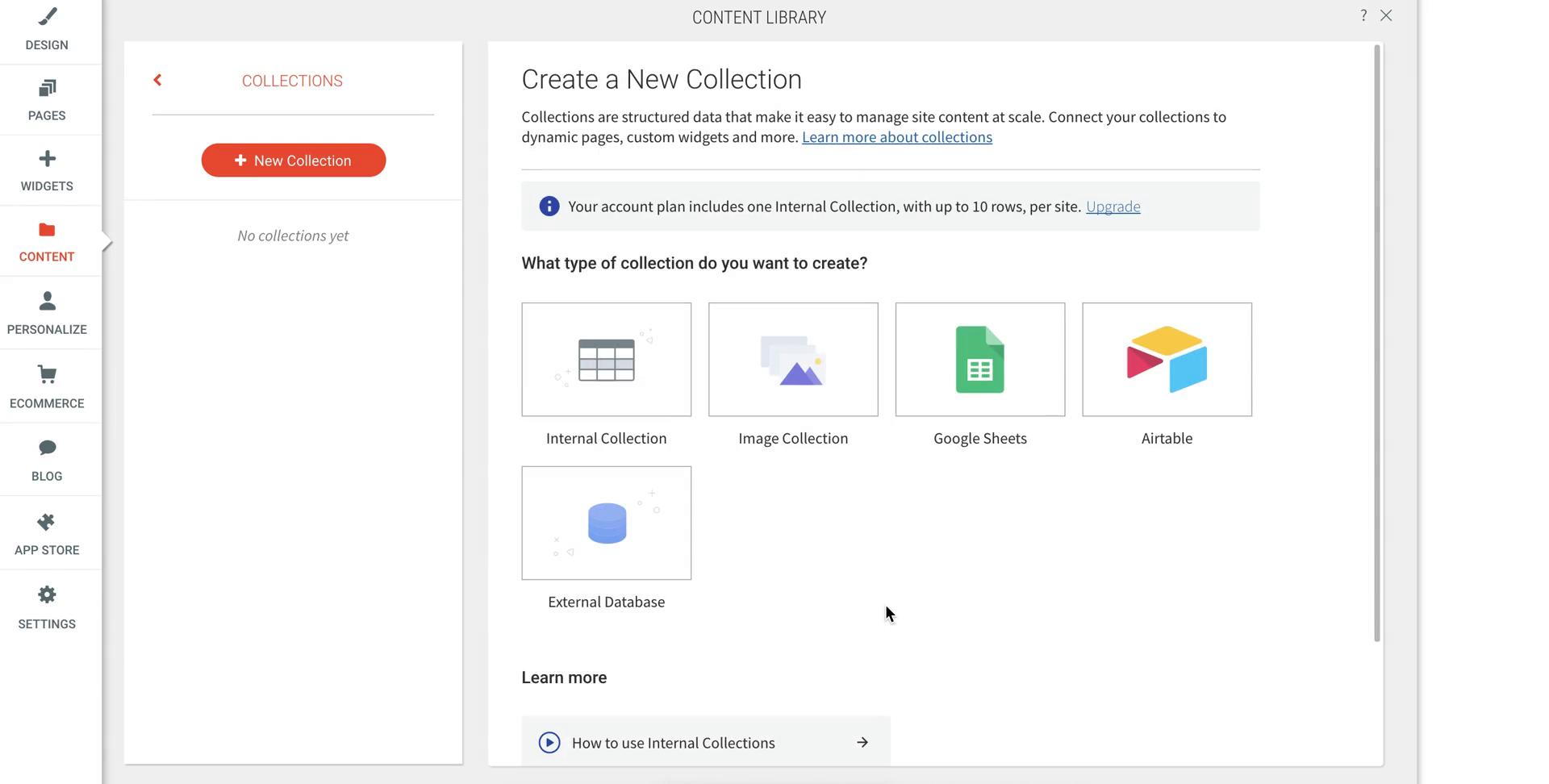This screenshot has height=784, width=1549.
Task: Close the Content Library panel
Action: tap(1386, 15)
